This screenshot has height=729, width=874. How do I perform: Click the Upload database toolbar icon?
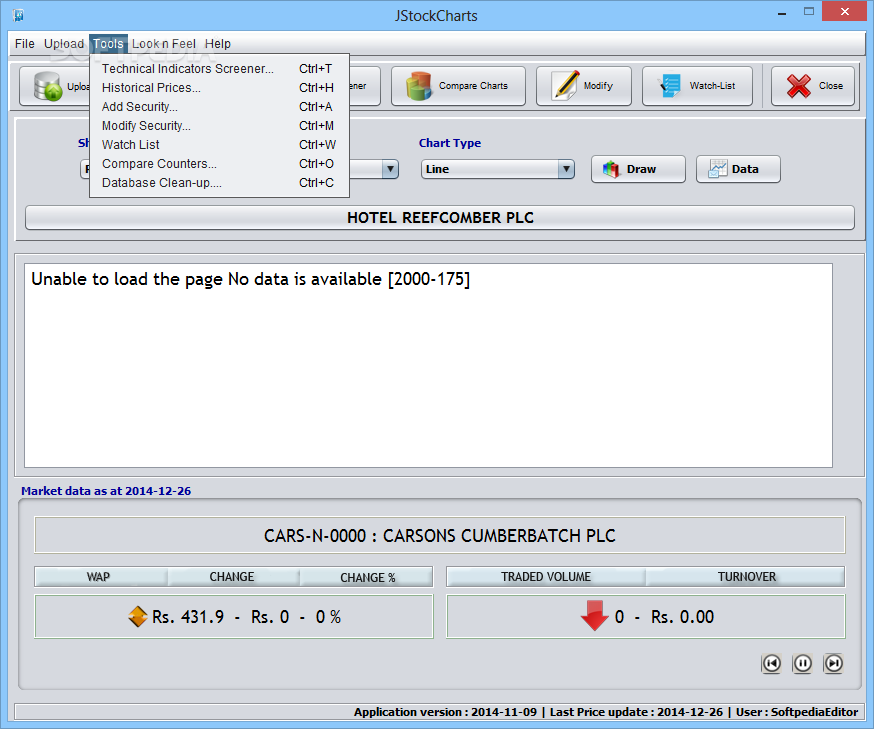(x=47, y=86)
